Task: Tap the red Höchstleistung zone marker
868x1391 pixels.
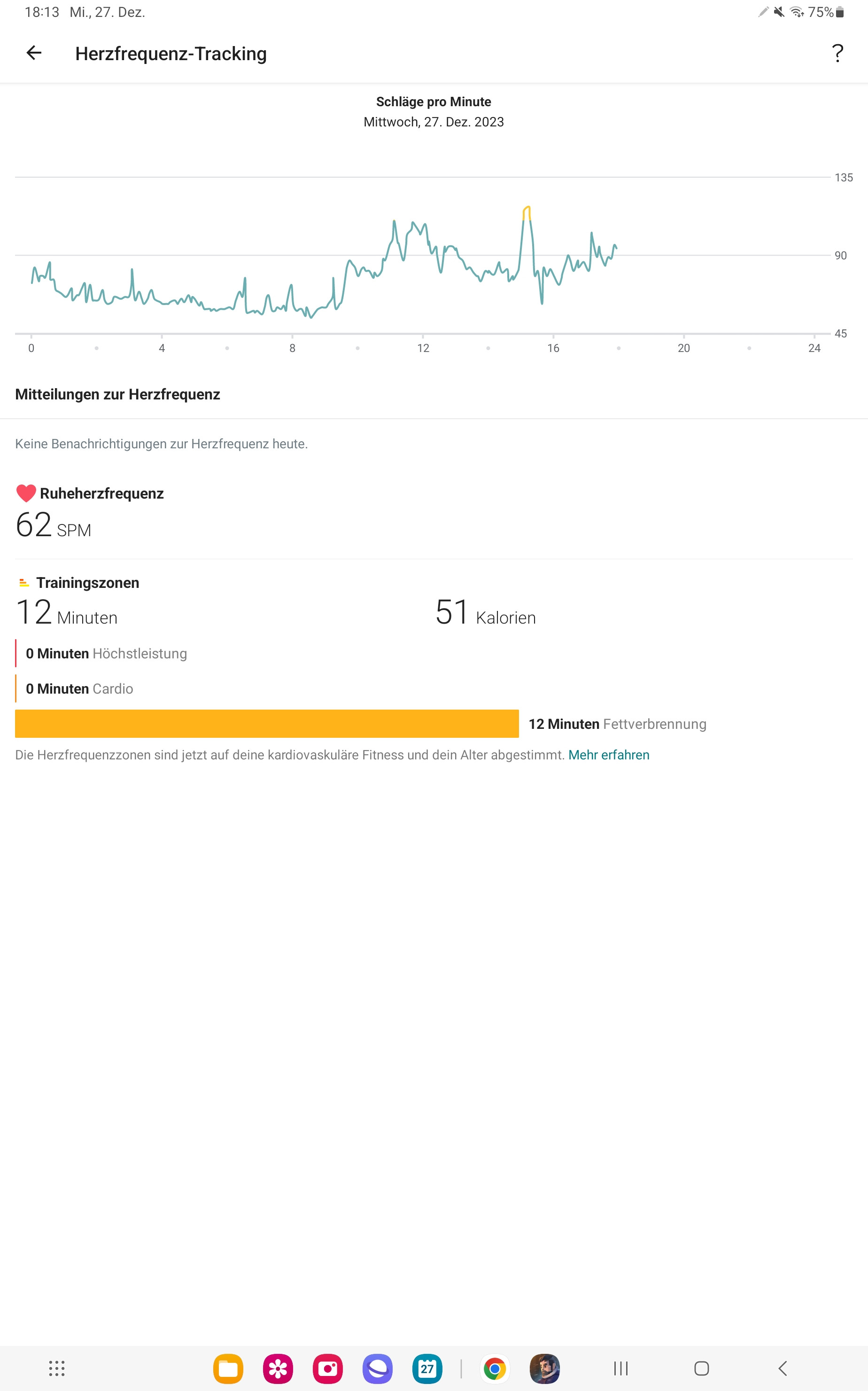Action: (x=15, y=654)
